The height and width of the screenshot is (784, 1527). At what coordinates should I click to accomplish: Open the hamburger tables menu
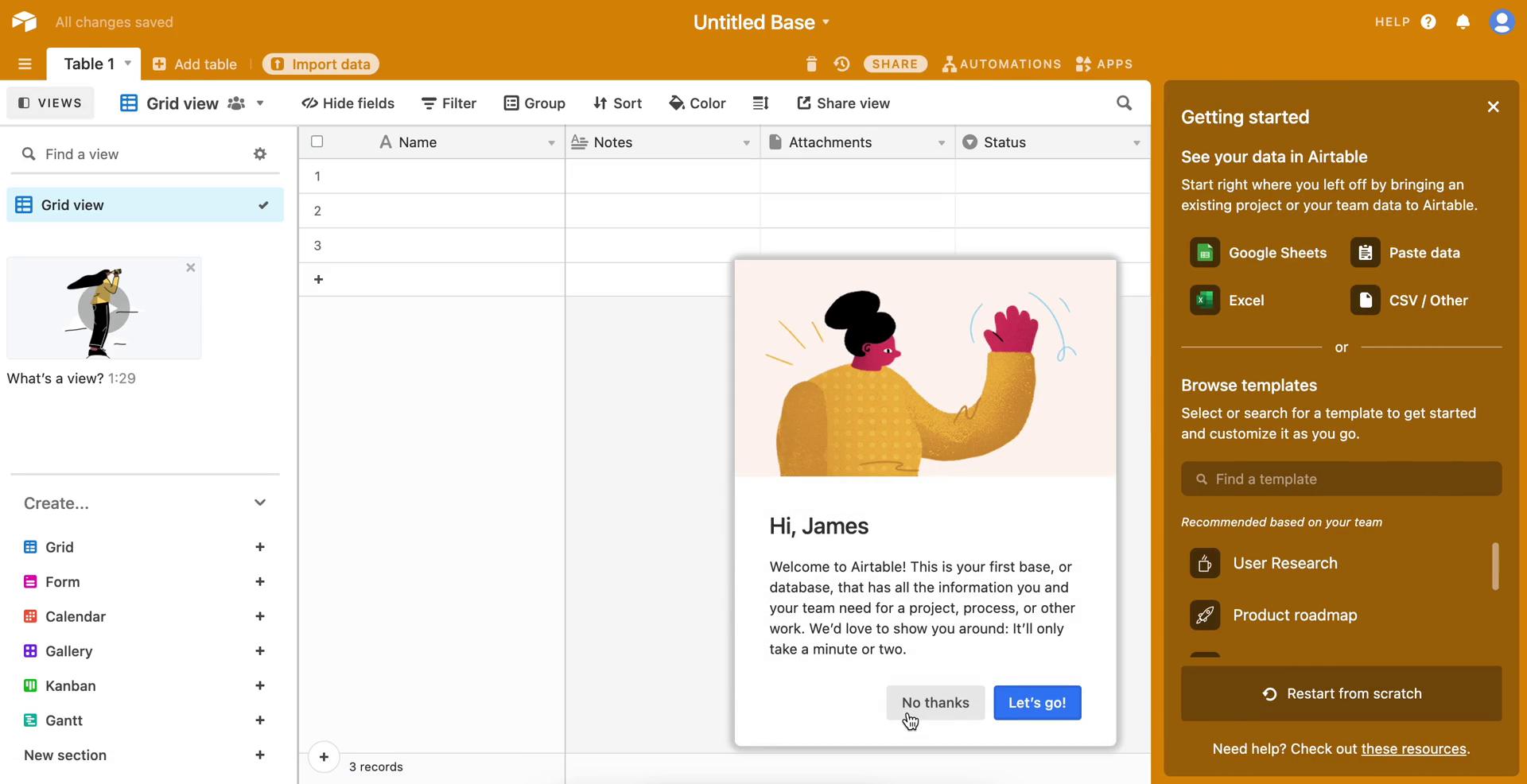coord(25,64)
